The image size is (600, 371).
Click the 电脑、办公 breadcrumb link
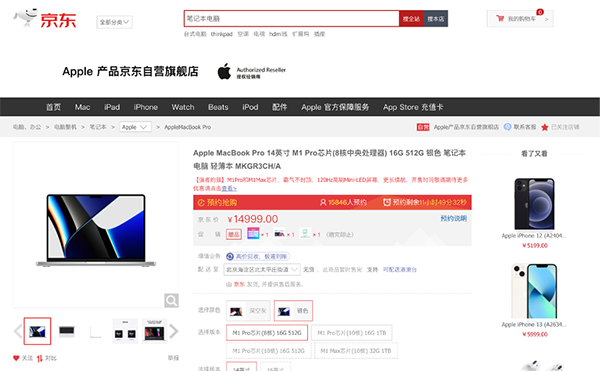tap(27, 127)
